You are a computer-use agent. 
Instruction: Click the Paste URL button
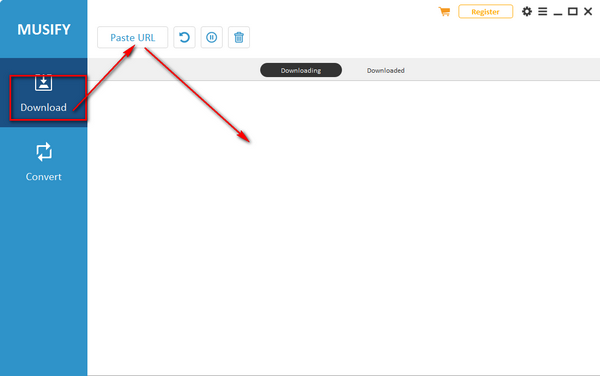tap(132, 37)
